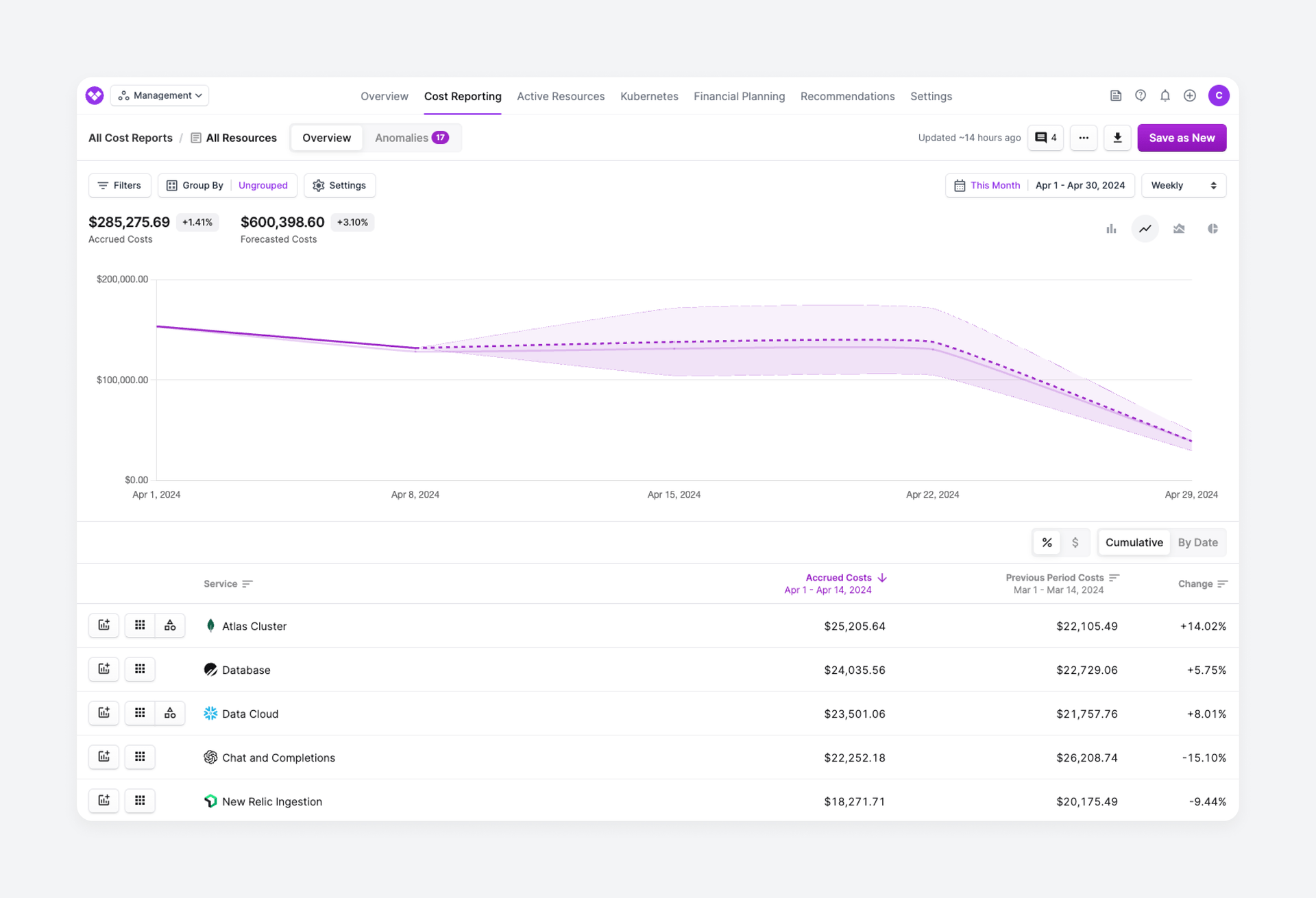The height and width of the screenshot is (898, 1316).
Task: Select the pie chart view icon
Action: (x=1213, y=229)
